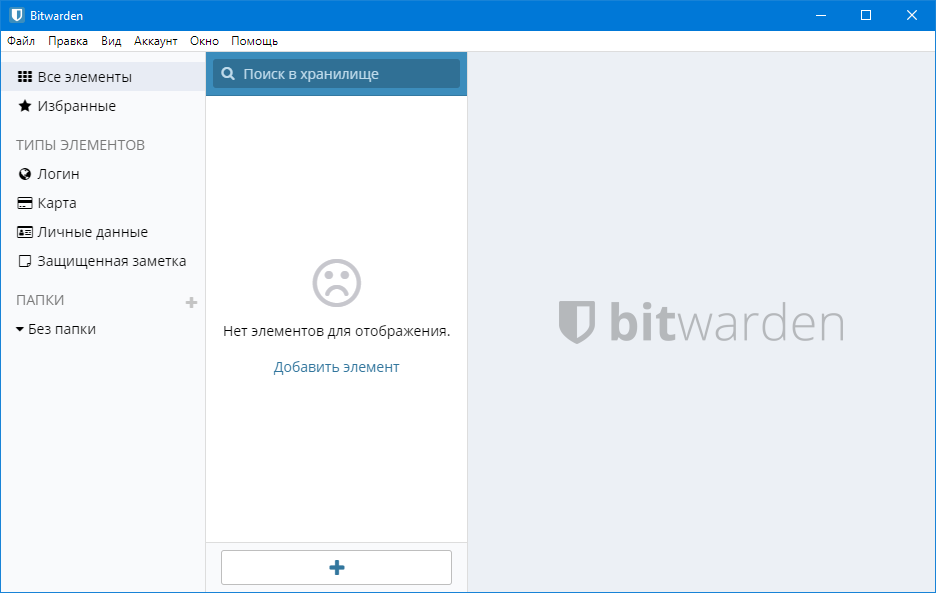The height and width of the screenshot is (593, 936).
Task: Collapse the Без папки folder arrow
Action: tap(20, 329)
